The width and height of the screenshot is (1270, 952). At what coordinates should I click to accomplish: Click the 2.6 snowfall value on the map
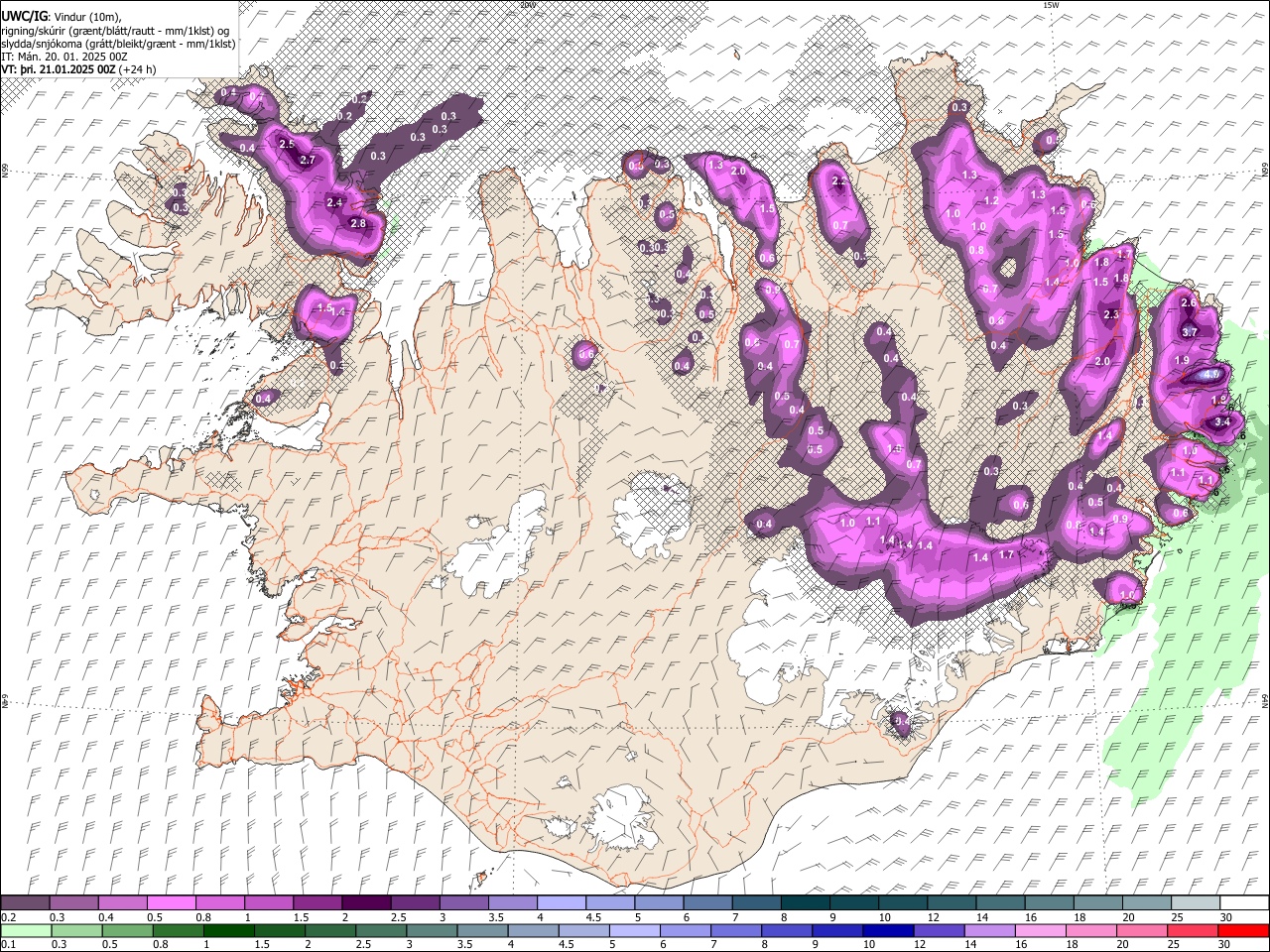click(1188, 302)
